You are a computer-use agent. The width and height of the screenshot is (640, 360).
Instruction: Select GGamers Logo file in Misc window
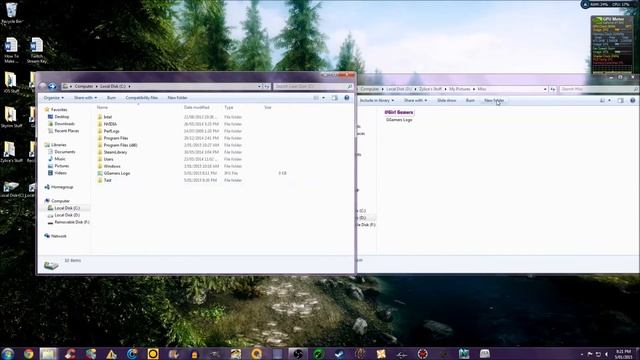coord(399,120)
